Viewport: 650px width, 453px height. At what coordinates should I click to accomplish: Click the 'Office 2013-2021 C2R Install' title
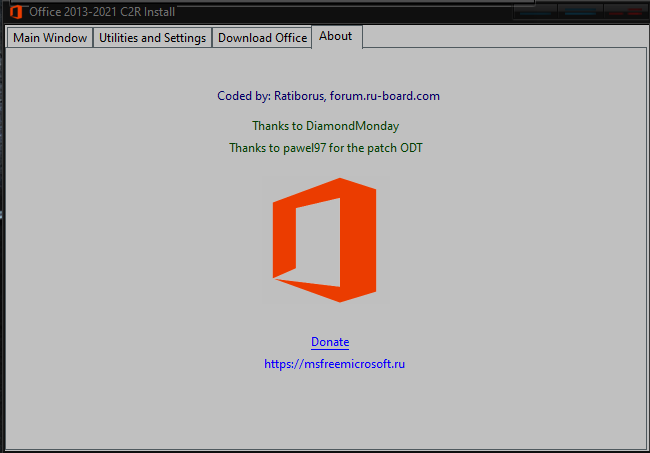pyautogui.click(x=102, y=12)
